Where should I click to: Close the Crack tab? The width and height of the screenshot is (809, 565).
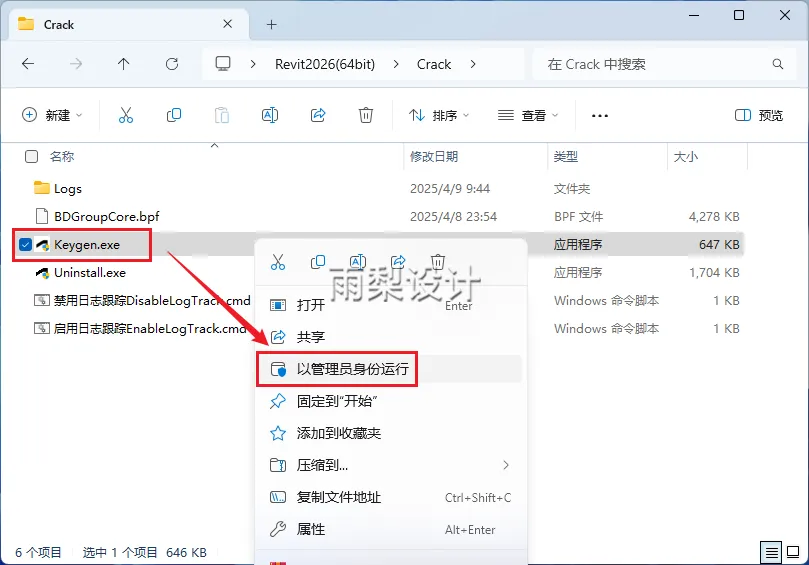tap(228, 24)
